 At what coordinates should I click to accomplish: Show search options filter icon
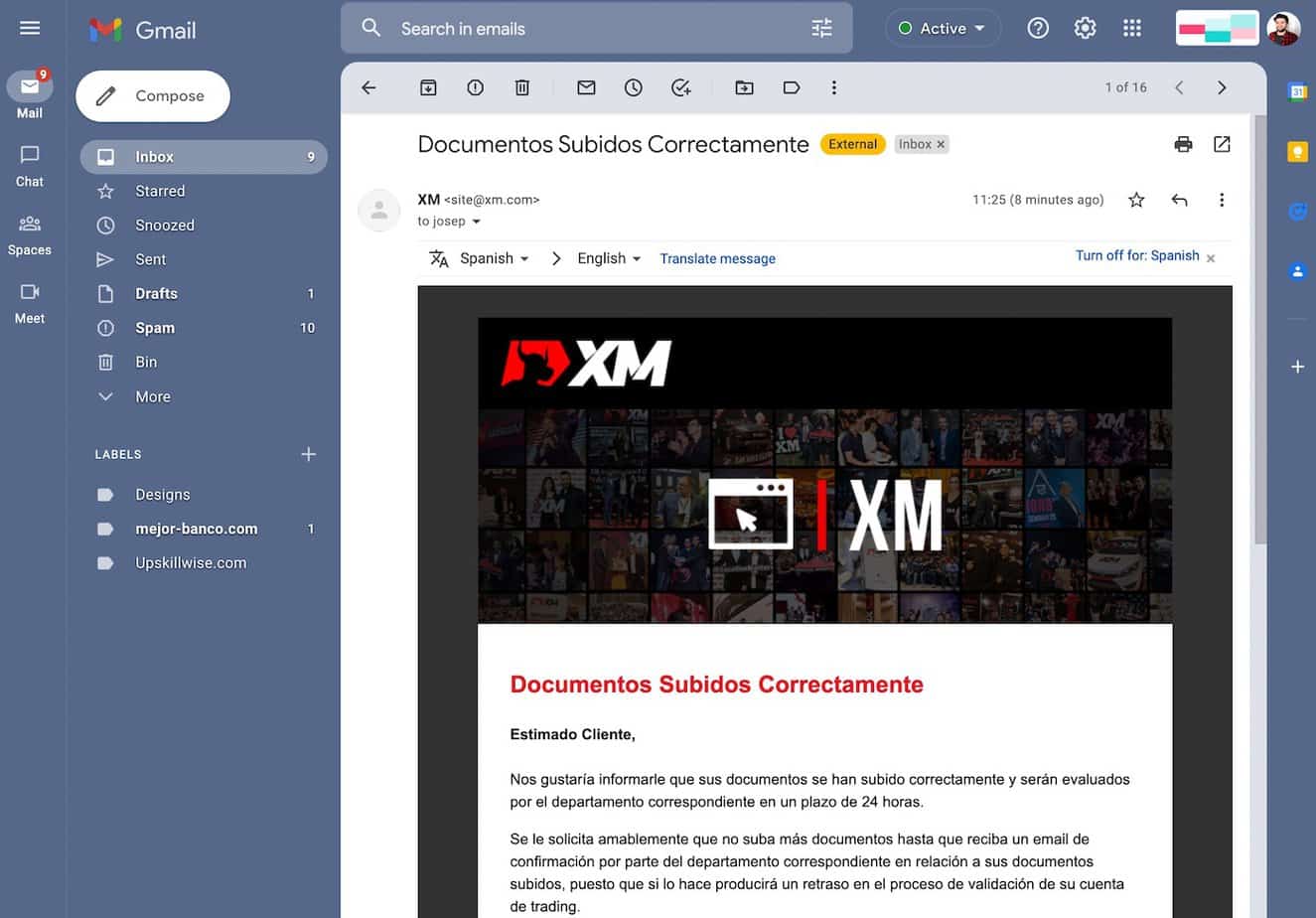tap(821, 28)
